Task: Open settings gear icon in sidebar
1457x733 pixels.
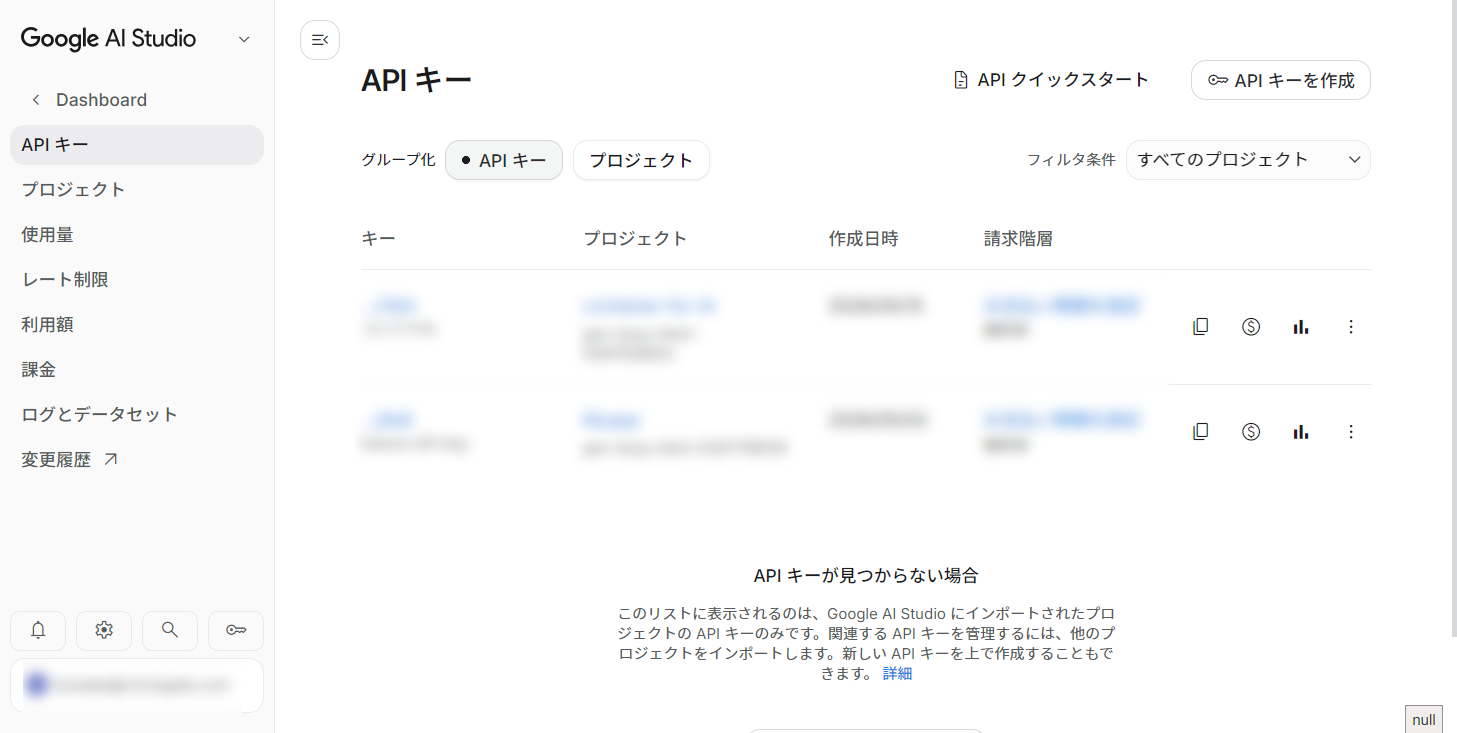Action: click(x=104, y=630)
